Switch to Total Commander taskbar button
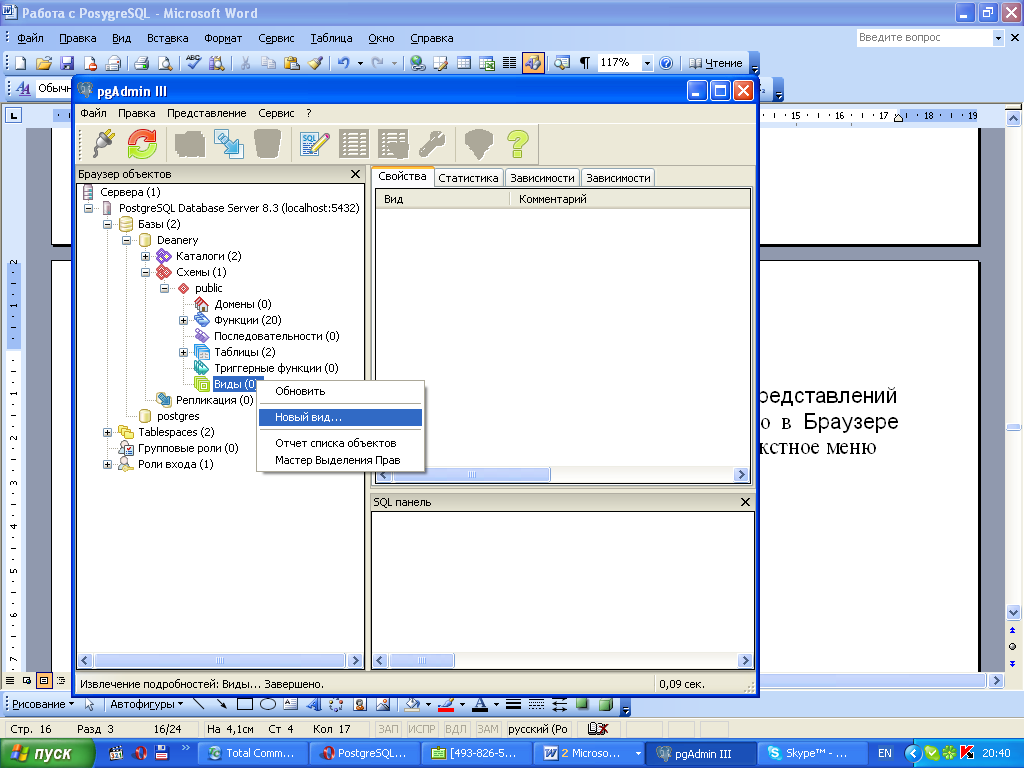This screenshot has height=768, width=1024. (x=252, y=753)
